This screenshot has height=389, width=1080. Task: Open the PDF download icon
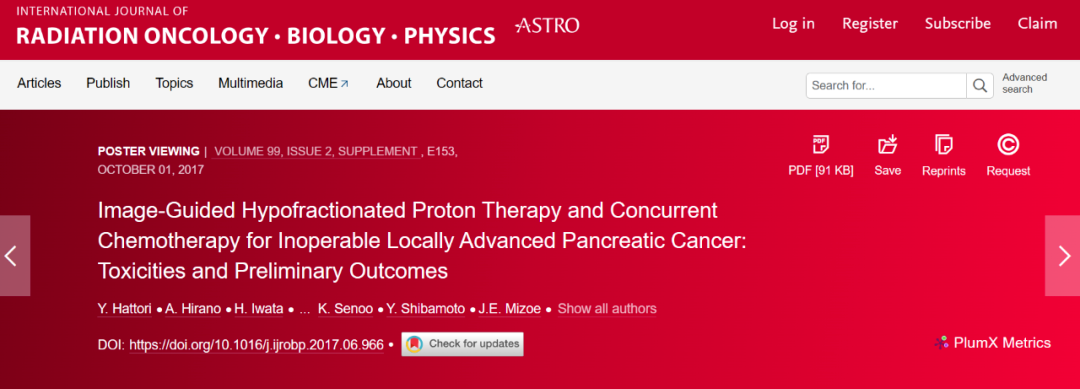[x=820, y=145]
